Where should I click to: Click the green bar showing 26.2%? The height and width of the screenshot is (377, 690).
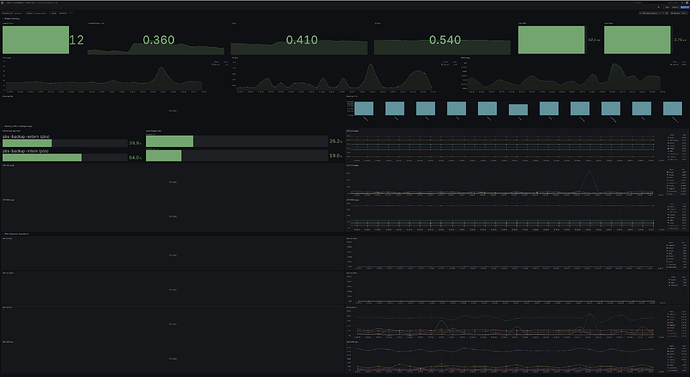point(169,141)
